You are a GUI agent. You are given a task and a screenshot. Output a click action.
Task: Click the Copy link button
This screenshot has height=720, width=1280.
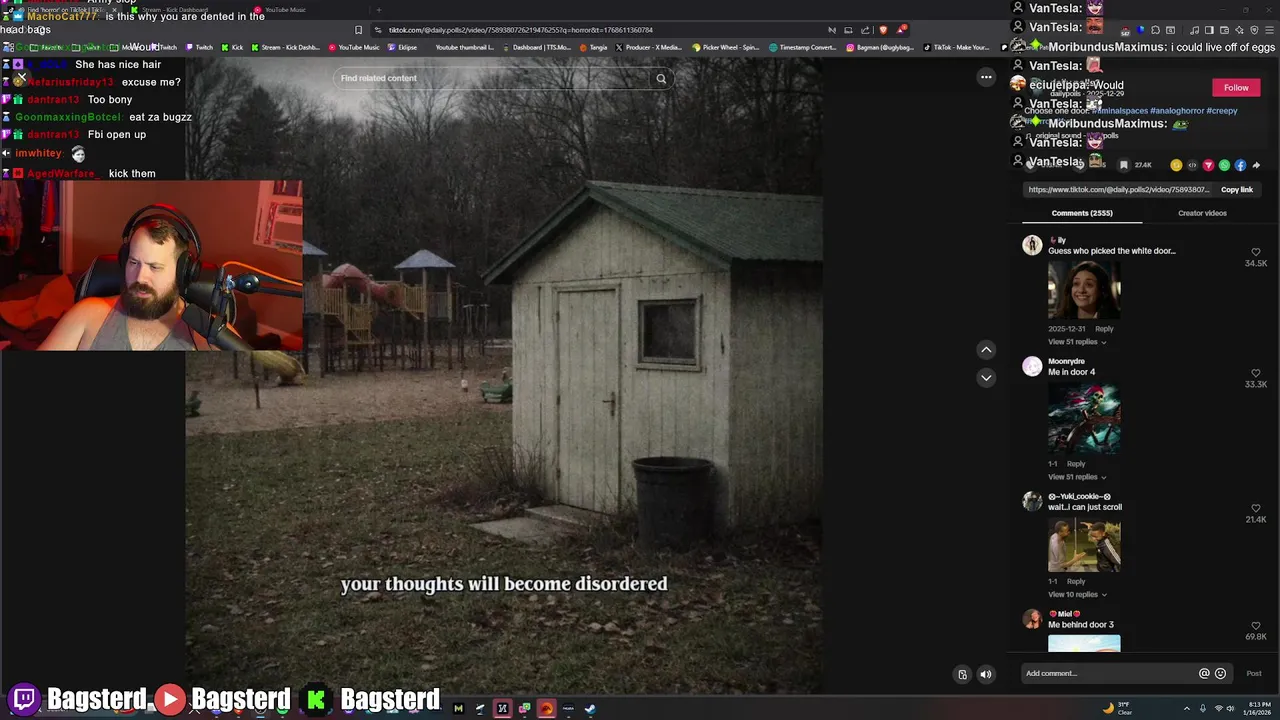tap(1237, 190)
